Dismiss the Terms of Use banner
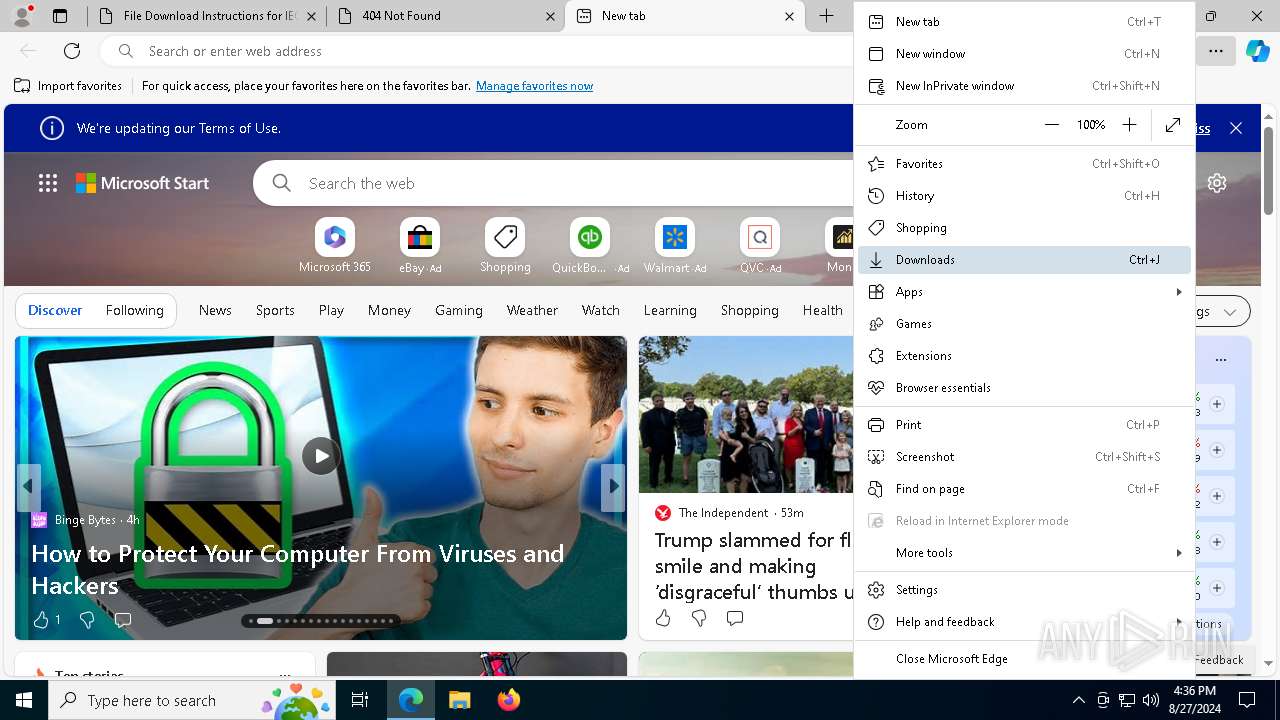The image size is (1280, 720). tap(1236, 128)
